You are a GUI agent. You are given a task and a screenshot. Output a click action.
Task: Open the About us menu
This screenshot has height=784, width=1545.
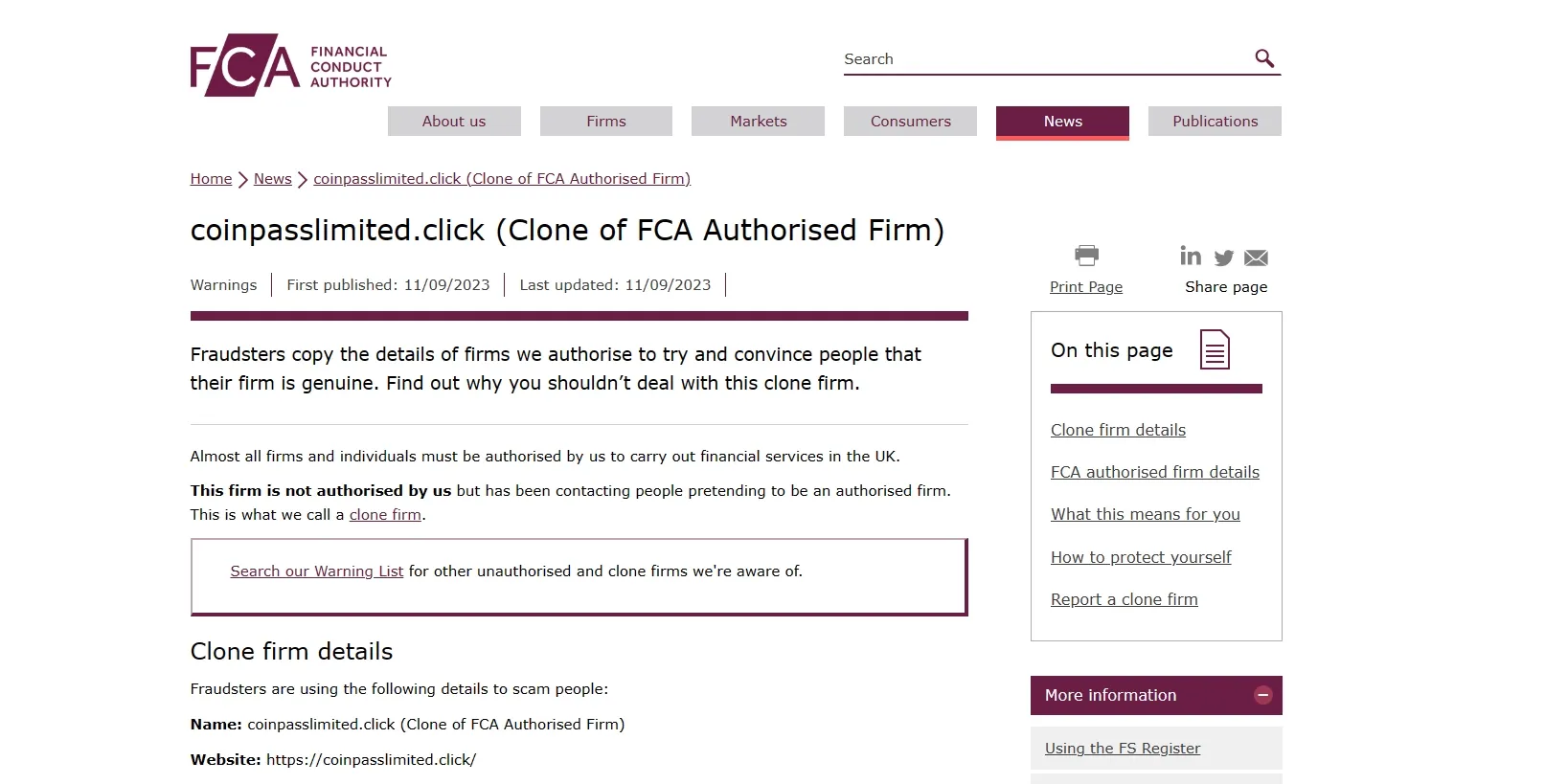pos(454,122)
